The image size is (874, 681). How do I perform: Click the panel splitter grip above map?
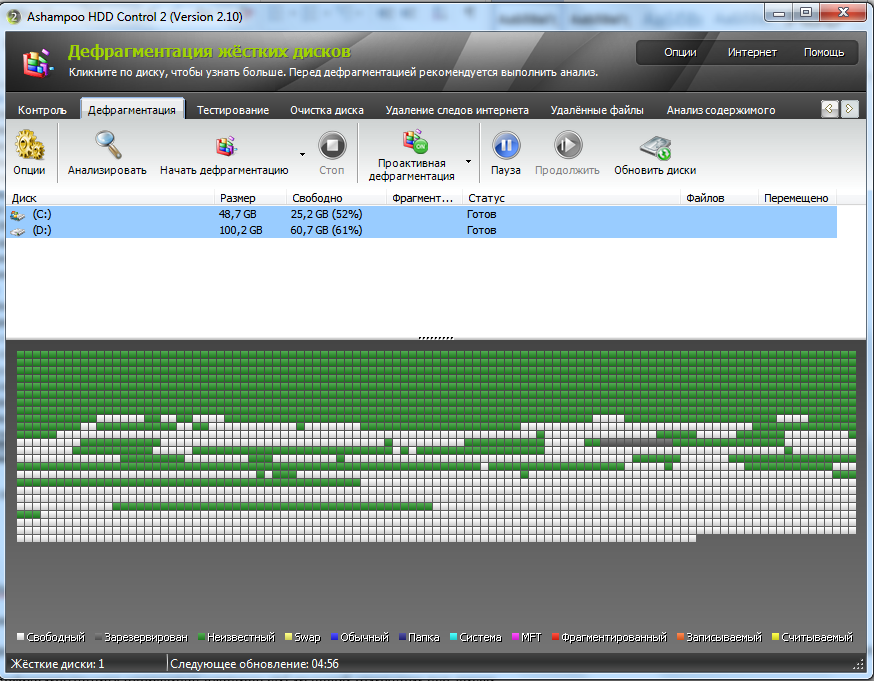point(436,338)
